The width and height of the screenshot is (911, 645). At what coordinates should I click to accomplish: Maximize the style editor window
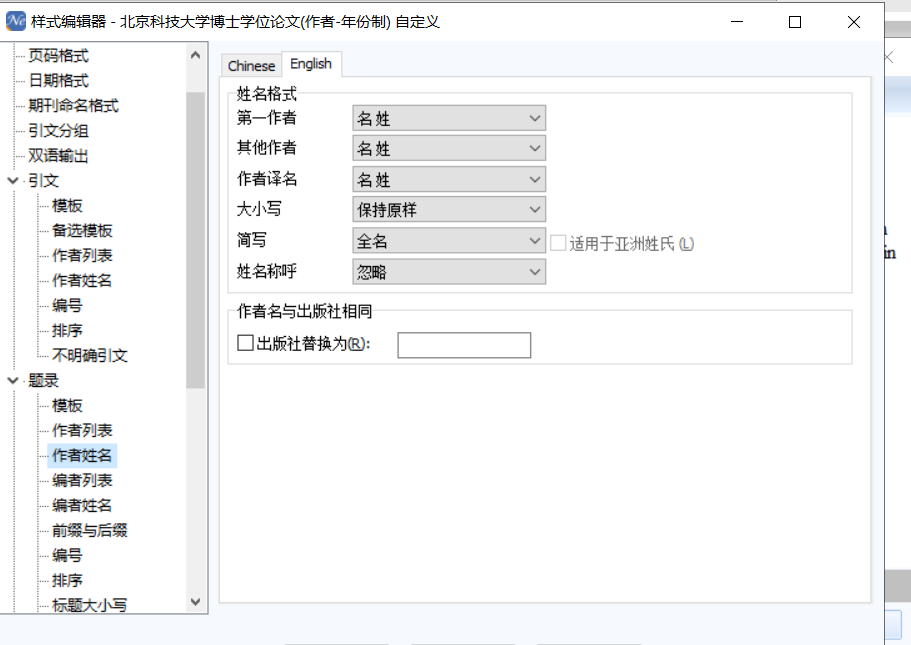pos(795,22)
